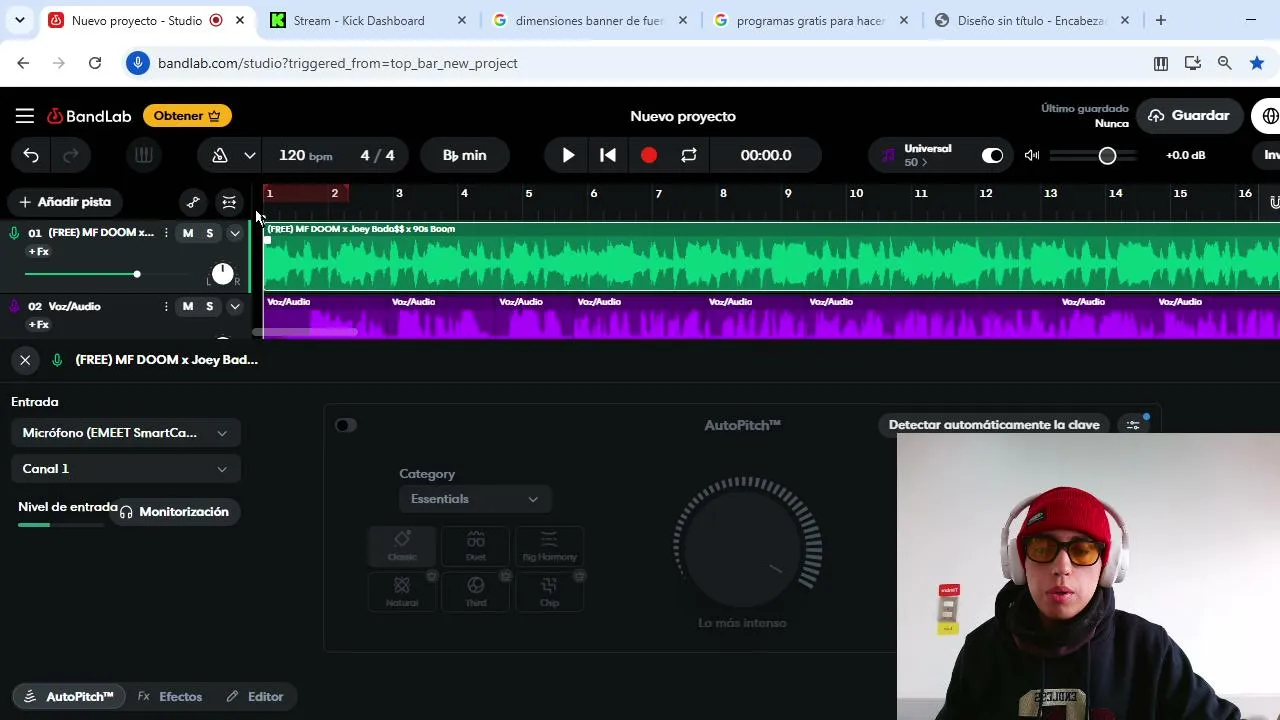Select the Duet AutoPitch preset

pos(476,546)
